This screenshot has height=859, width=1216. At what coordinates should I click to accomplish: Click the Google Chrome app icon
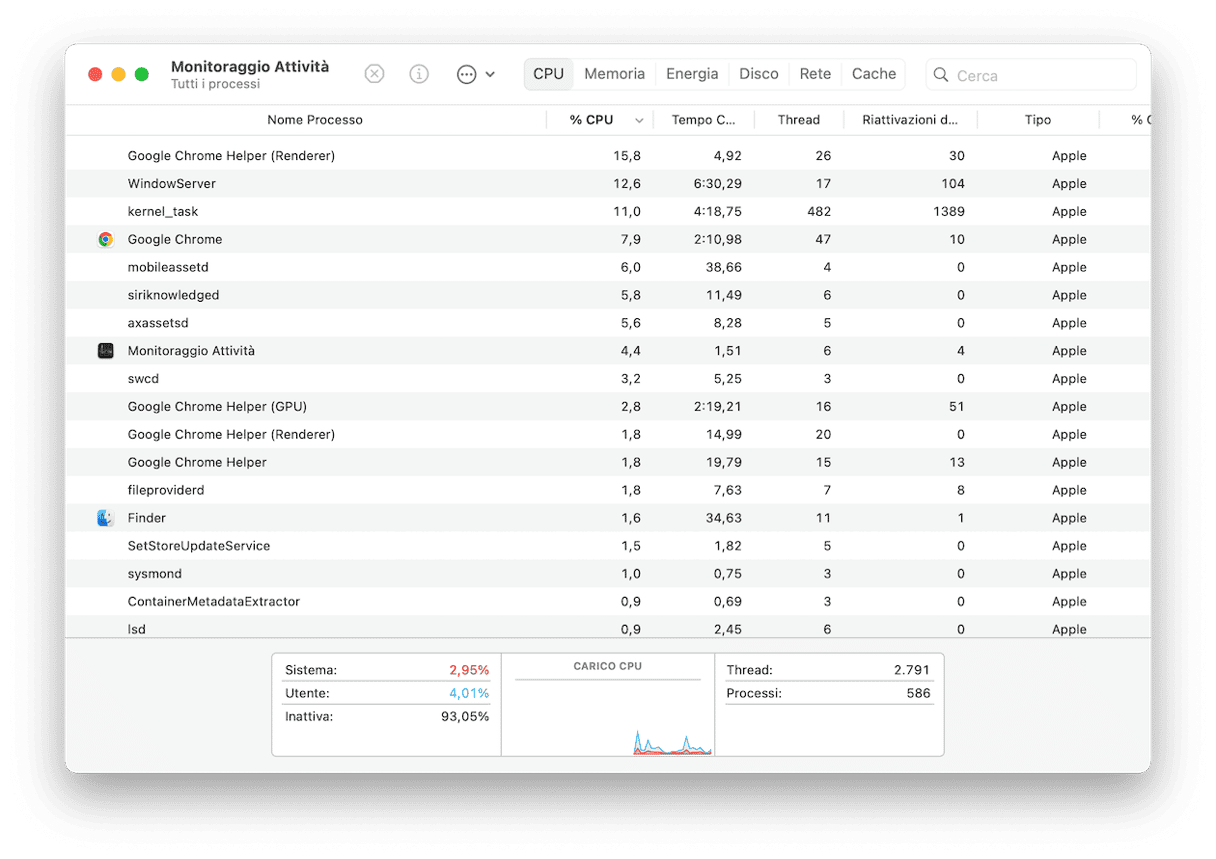pos(105,240)
